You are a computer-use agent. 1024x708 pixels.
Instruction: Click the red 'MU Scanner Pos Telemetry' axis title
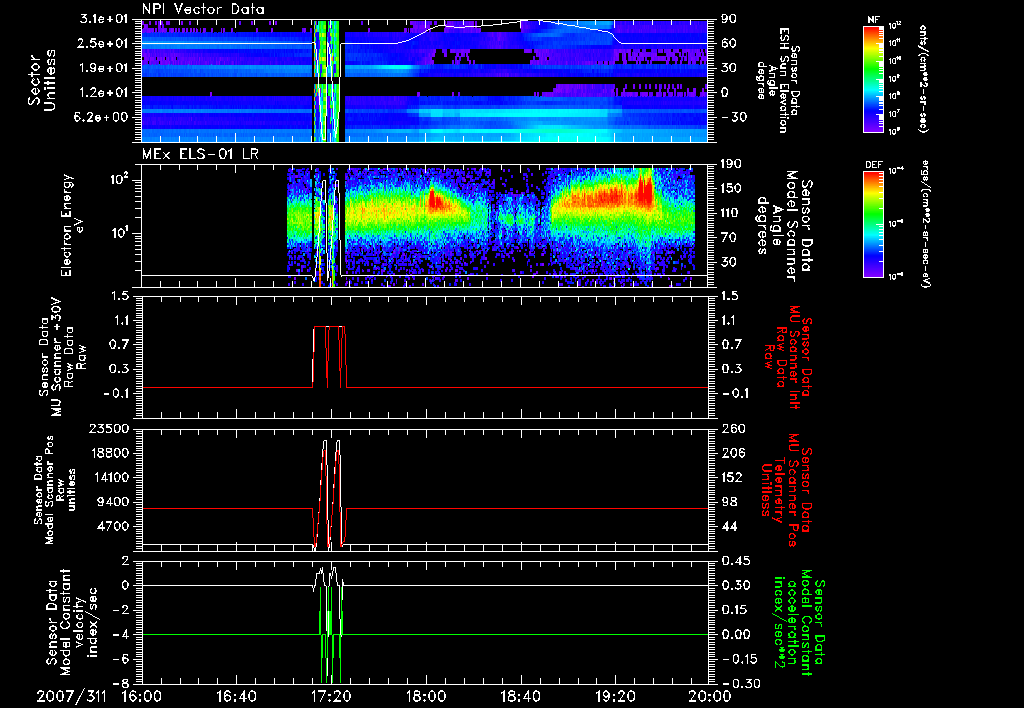coord(786,491)
